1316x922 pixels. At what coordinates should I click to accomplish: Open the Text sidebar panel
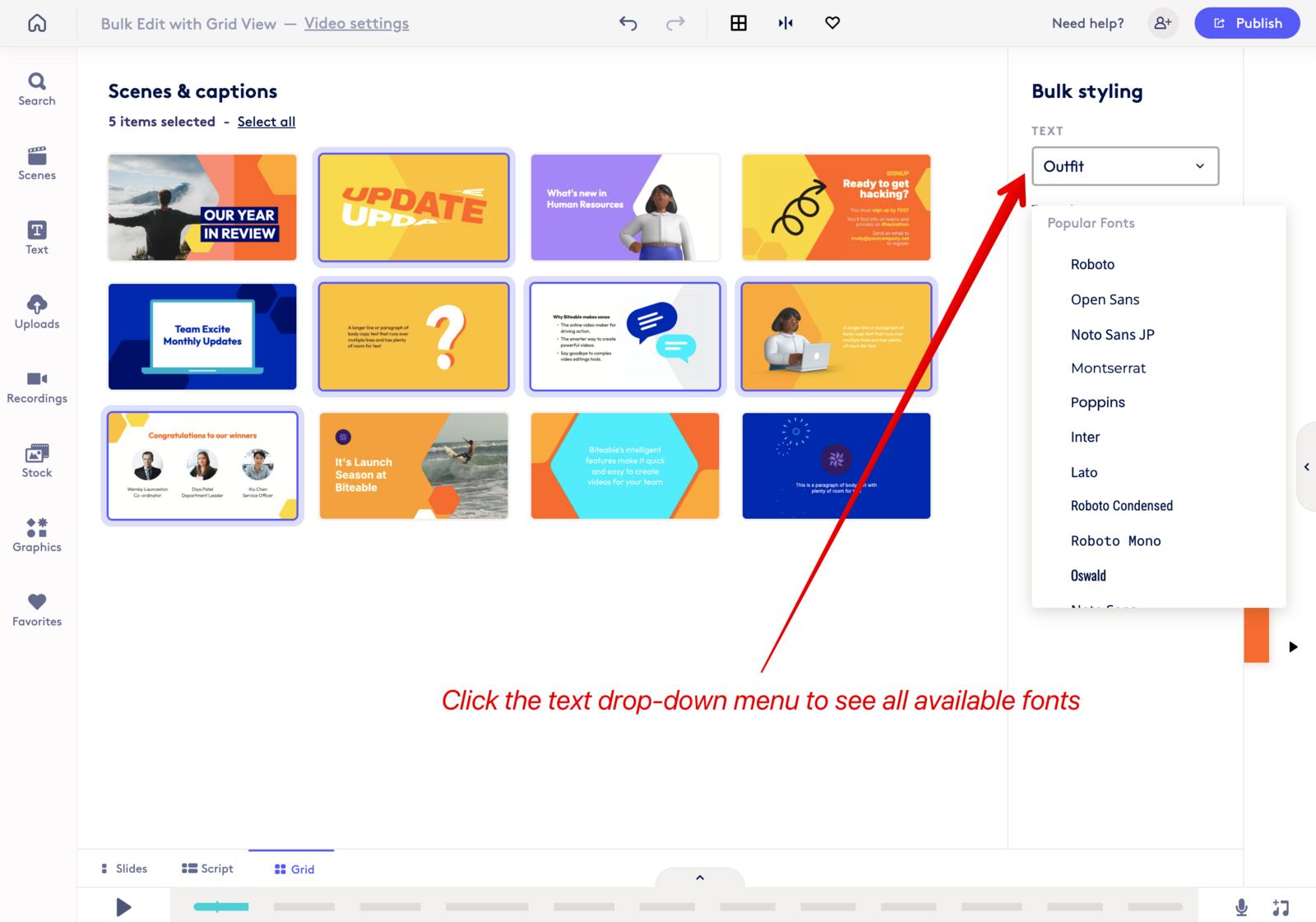(37, 239)
